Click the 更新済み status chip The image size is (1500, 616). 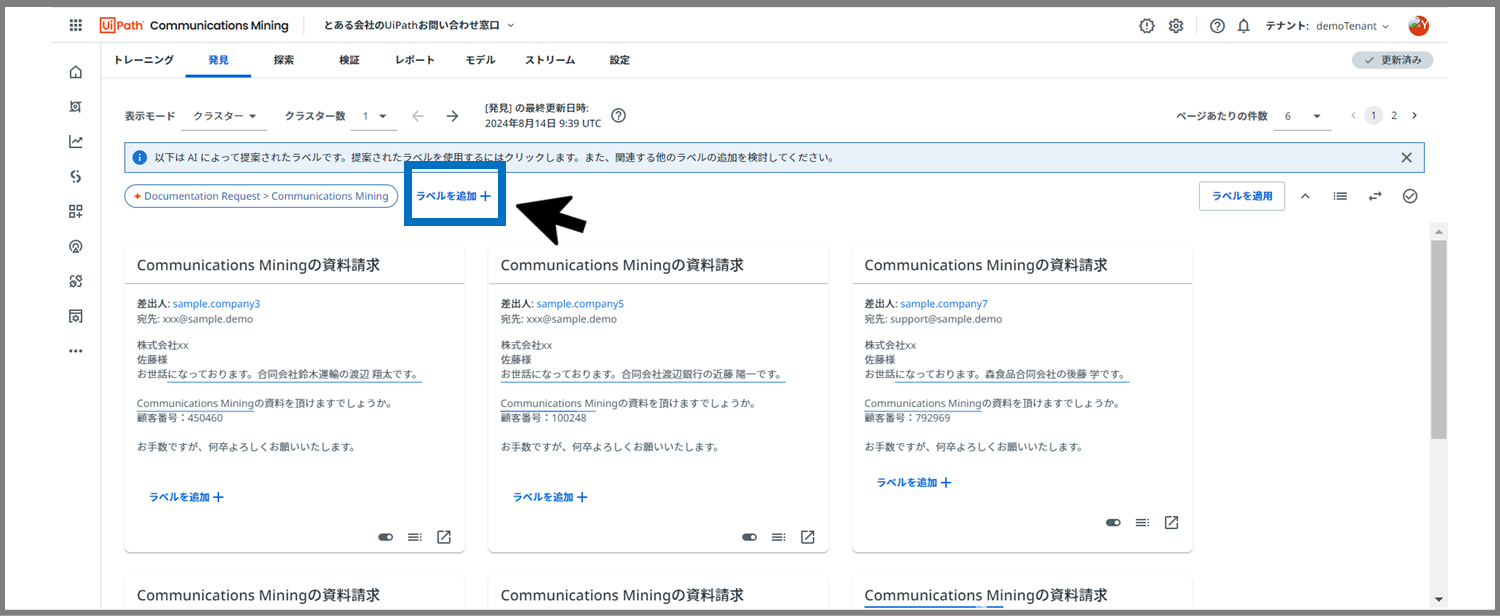tap(1393, 60)
